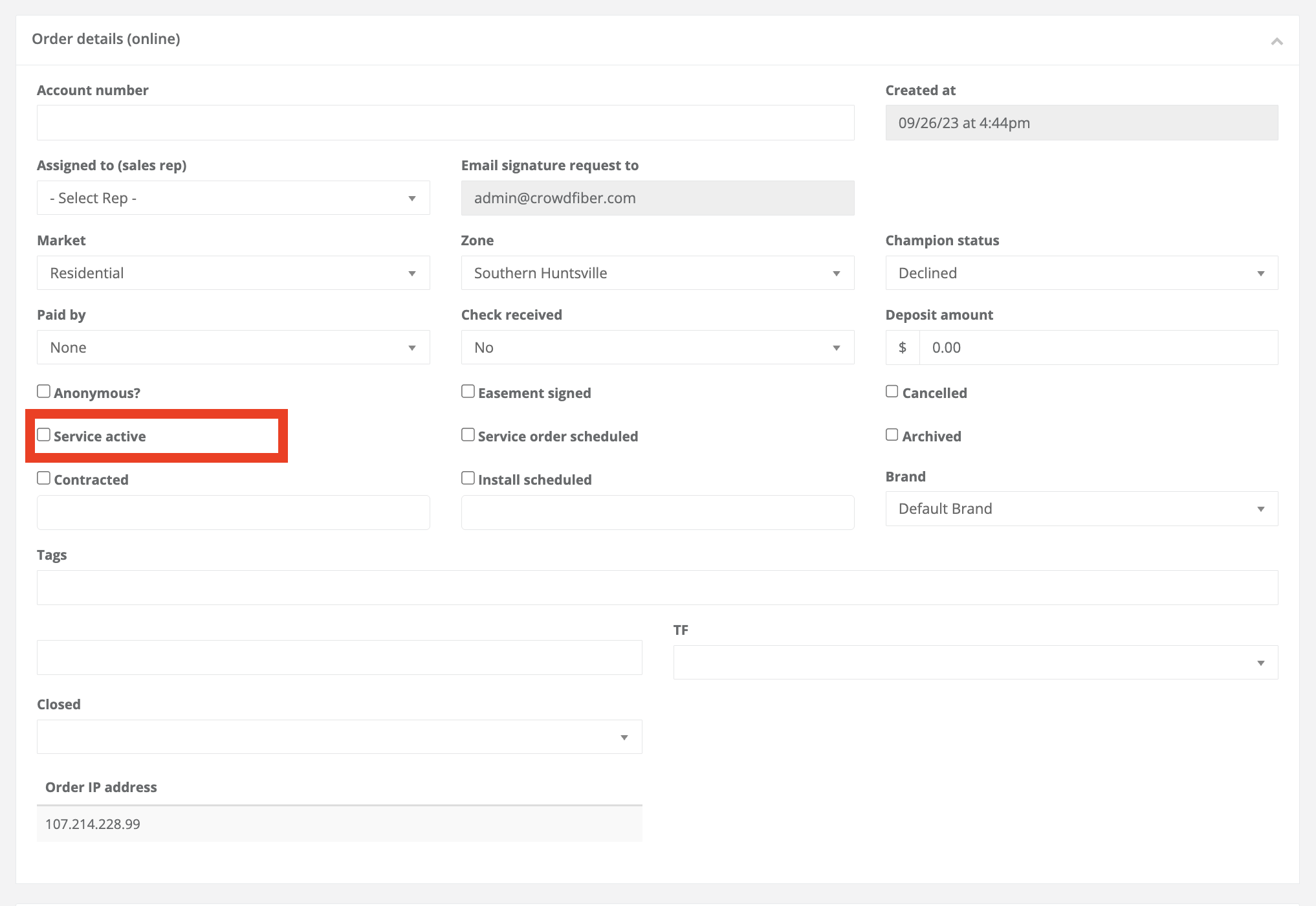Open the Closed dropdown
1316x906 pixels.
(339, 737)
